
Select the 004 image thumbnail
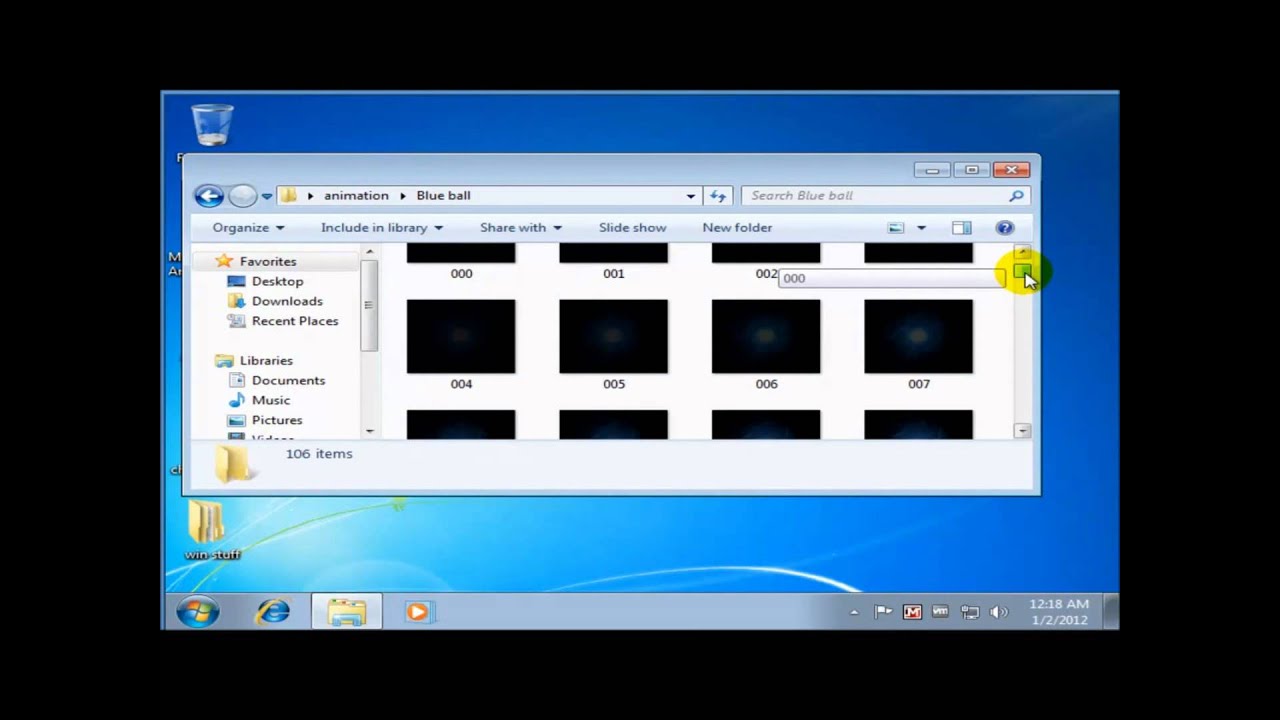[461, 337]
